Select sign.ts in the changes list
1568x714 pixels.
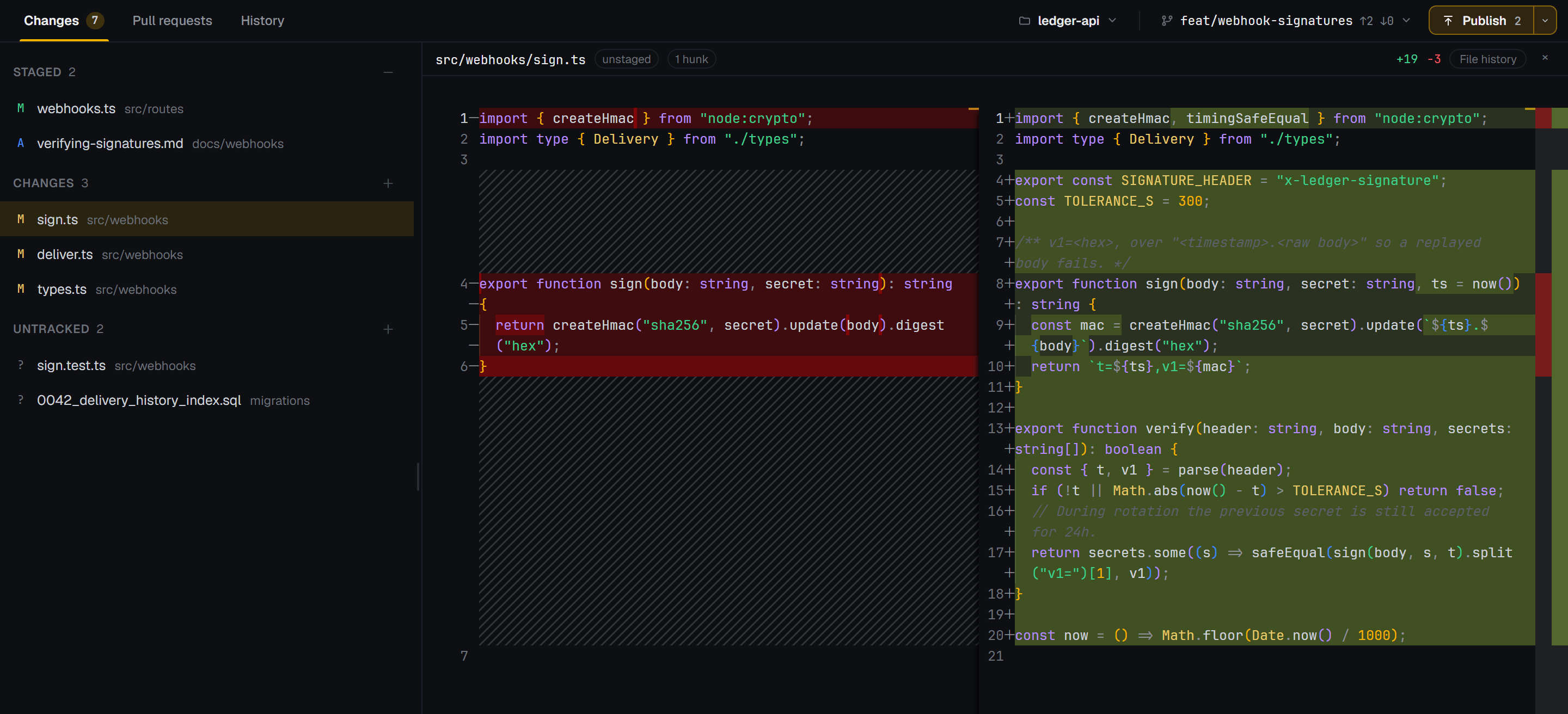tap(207, 219)
